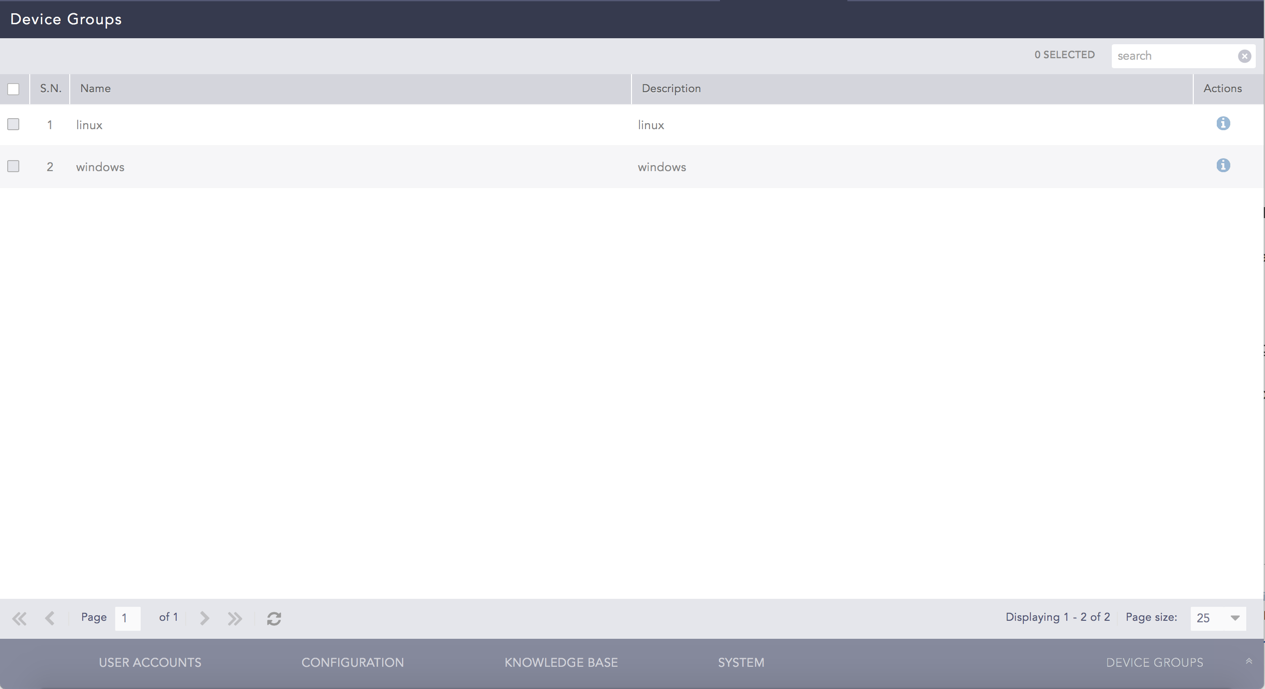
Task: Go to the previous page
Action: coord(49,617)
